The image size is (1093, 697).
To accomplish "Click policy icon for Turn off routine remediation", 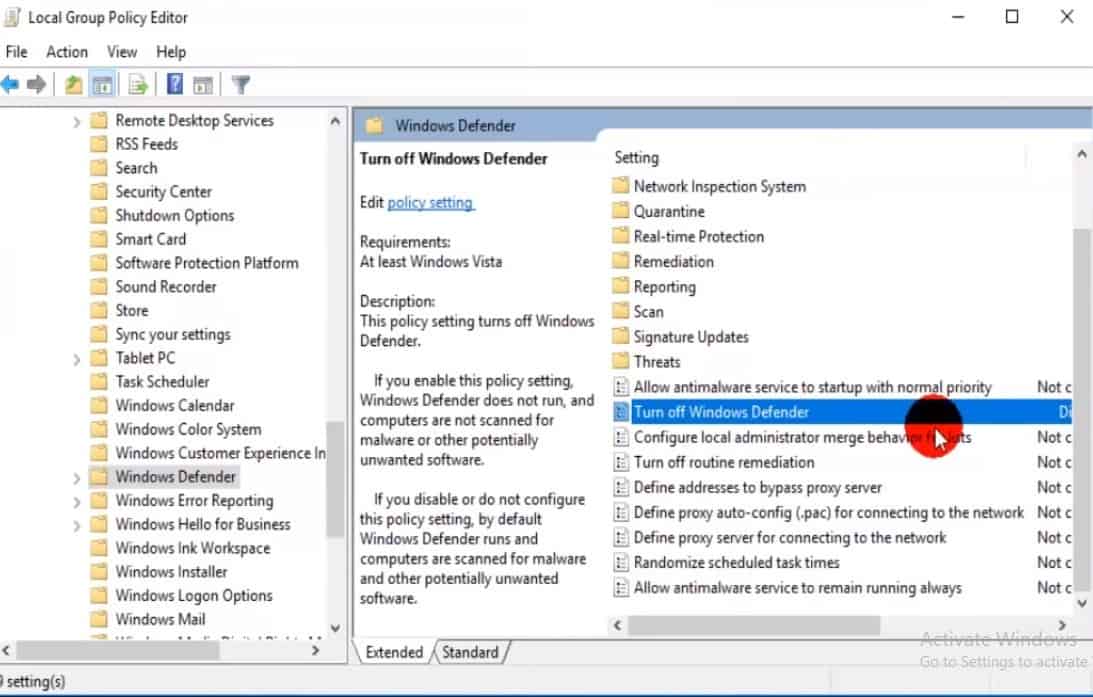I will tap(620, 461).
